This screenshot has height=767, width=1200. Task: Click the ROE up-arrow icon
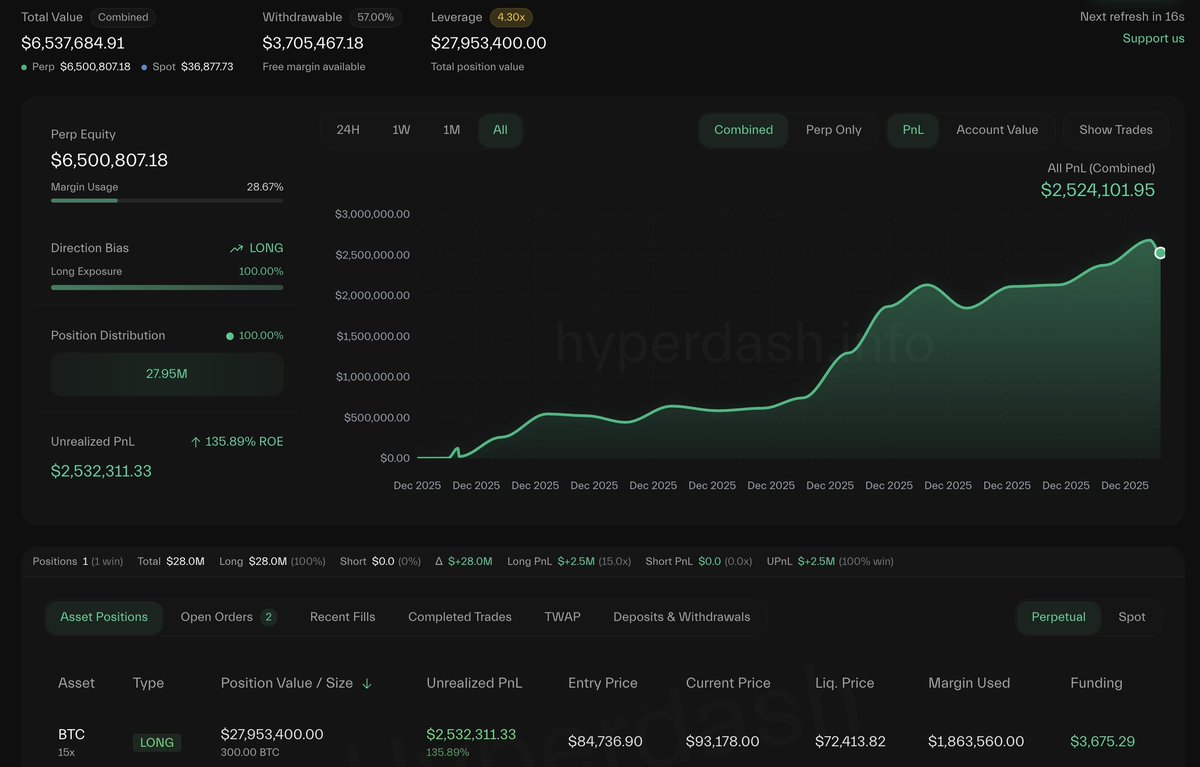pyautogui.click(x=196, y=441)
